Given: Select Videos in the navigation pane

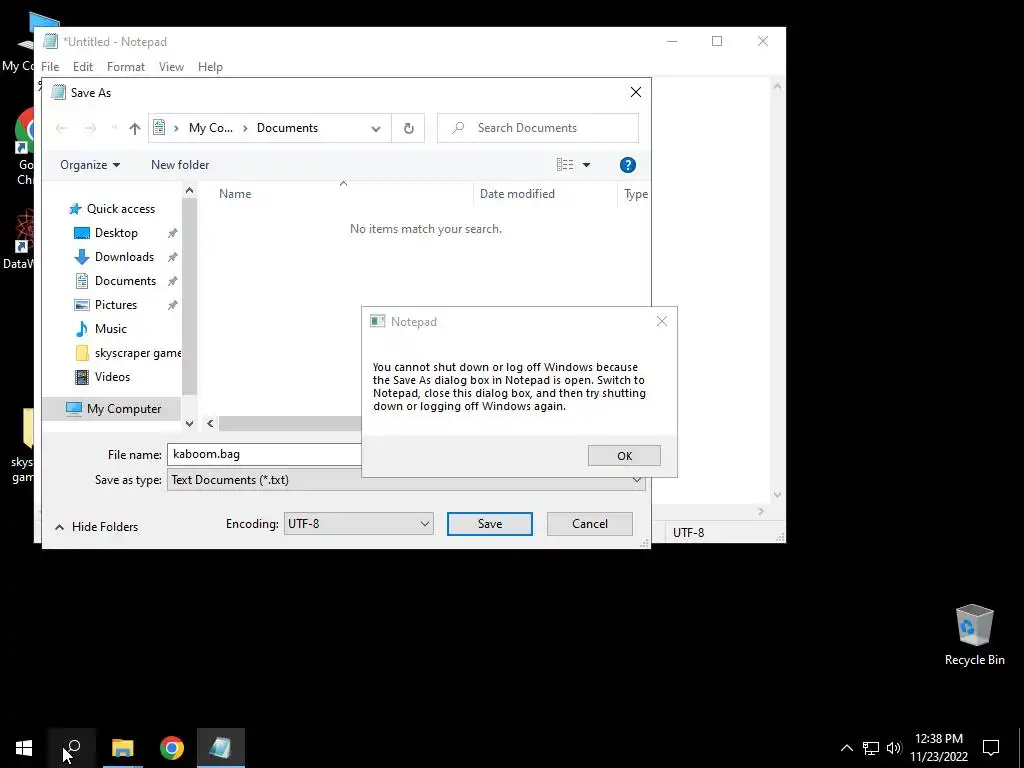Looking at the screenshot, I should click(112, 377).
